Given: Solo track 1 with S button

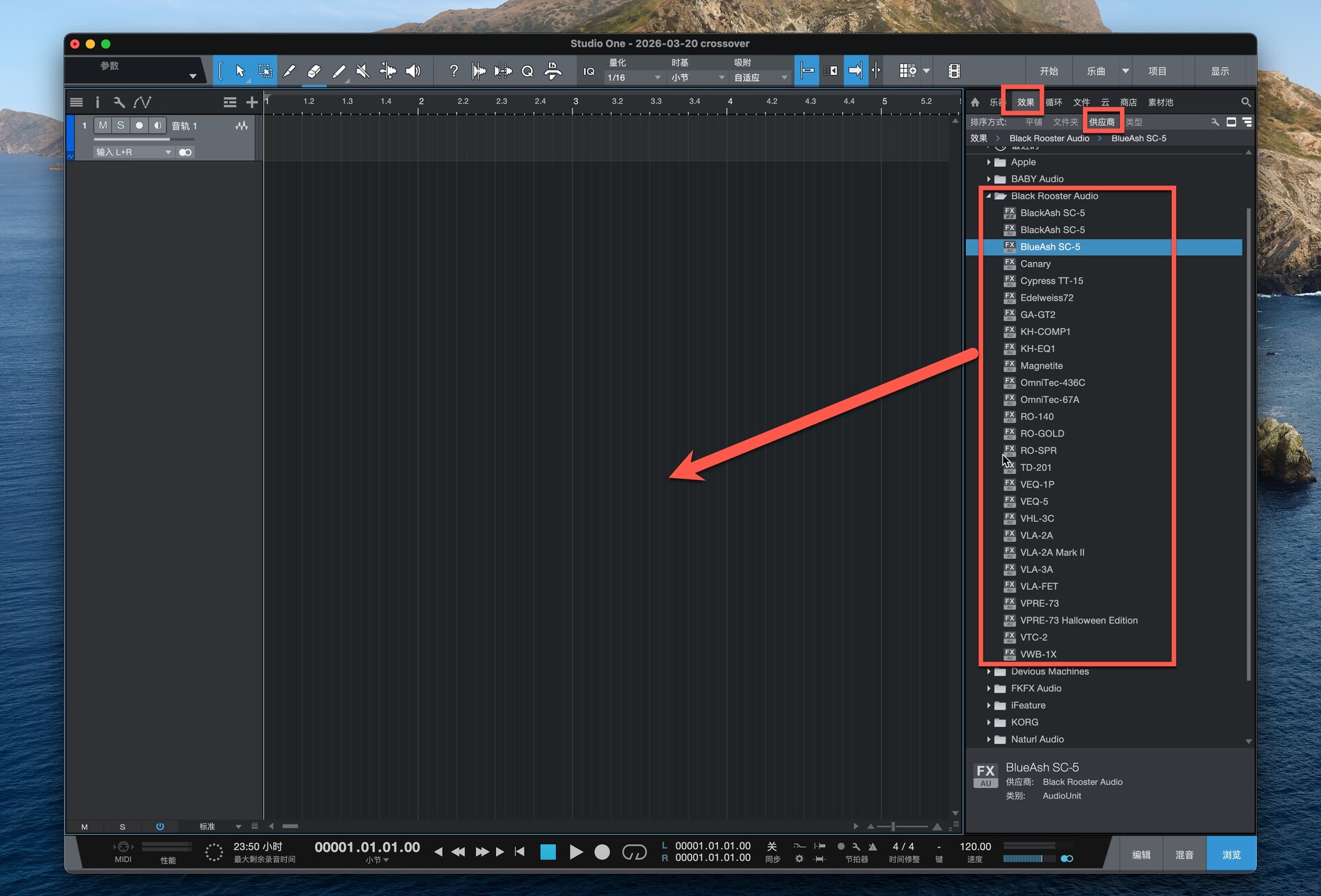Looking at the screenshot, I should [x=120, y=125].
